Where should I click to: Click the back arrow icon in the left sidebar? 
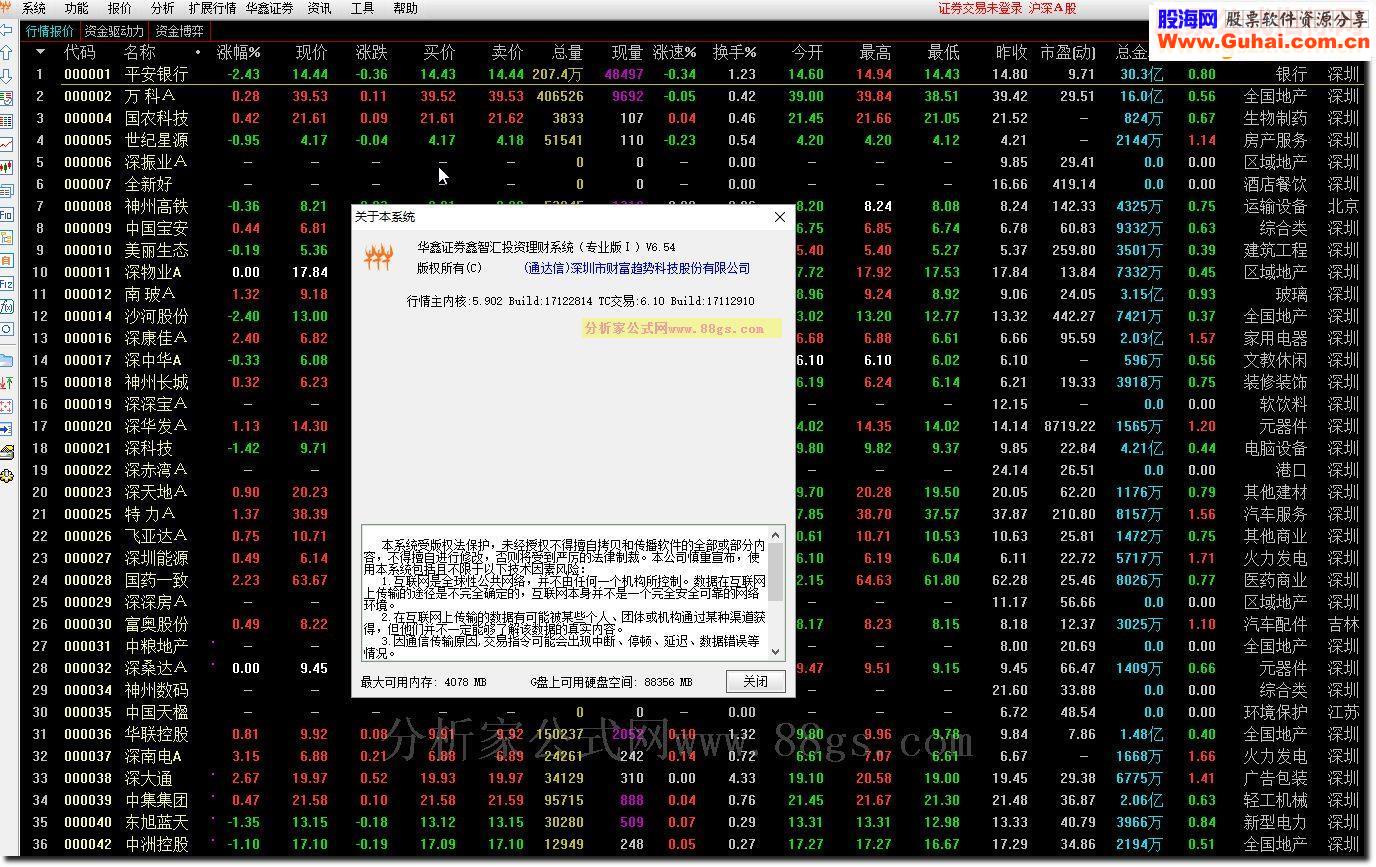tap(6, 30)
